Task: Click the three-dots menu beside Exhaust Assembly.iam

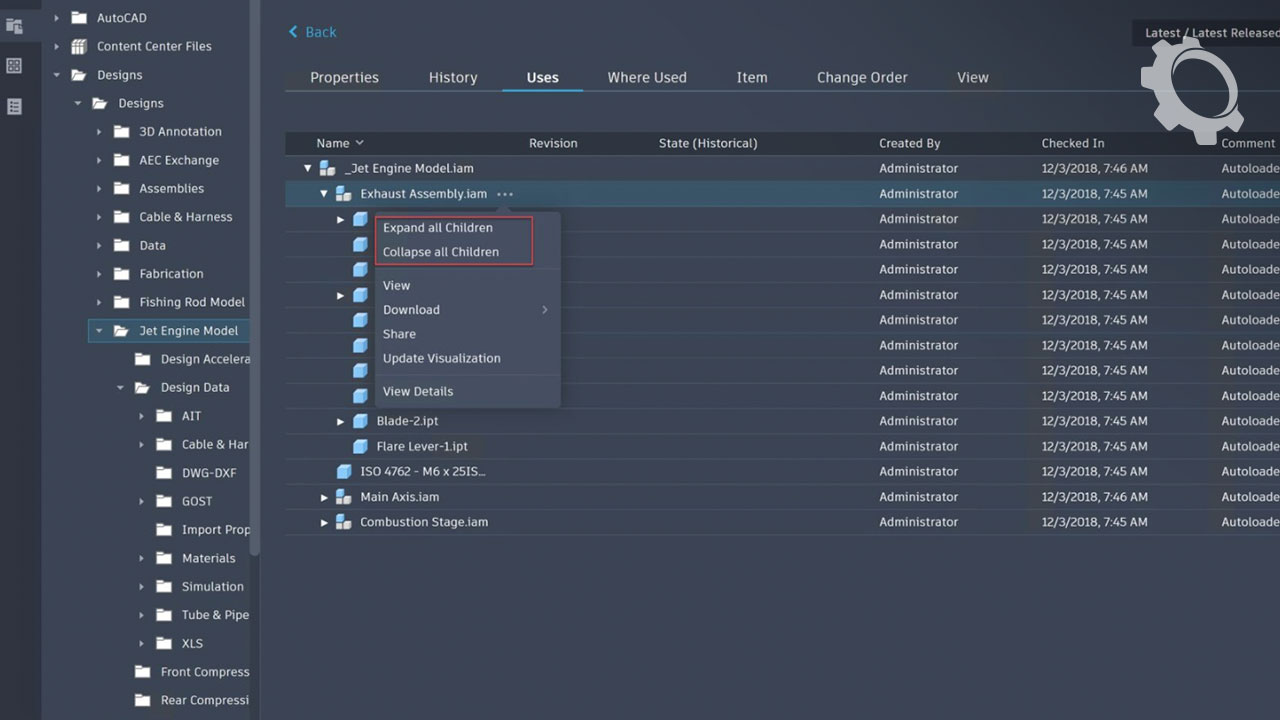Action: pyautogui.click(x=505, y=194)
